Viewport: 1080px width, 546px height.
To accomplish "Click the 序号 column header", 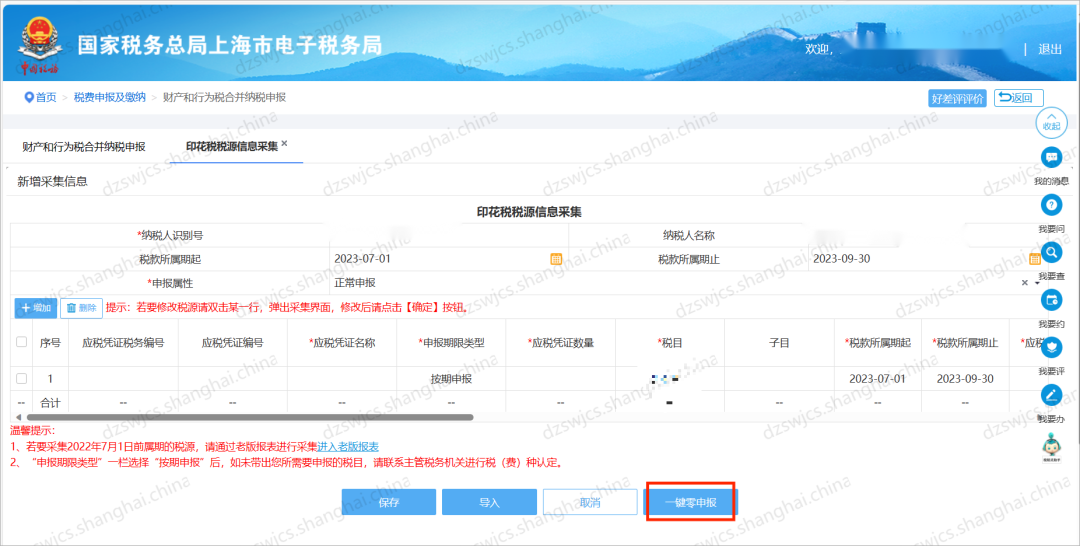I will [x=50, y=342].
